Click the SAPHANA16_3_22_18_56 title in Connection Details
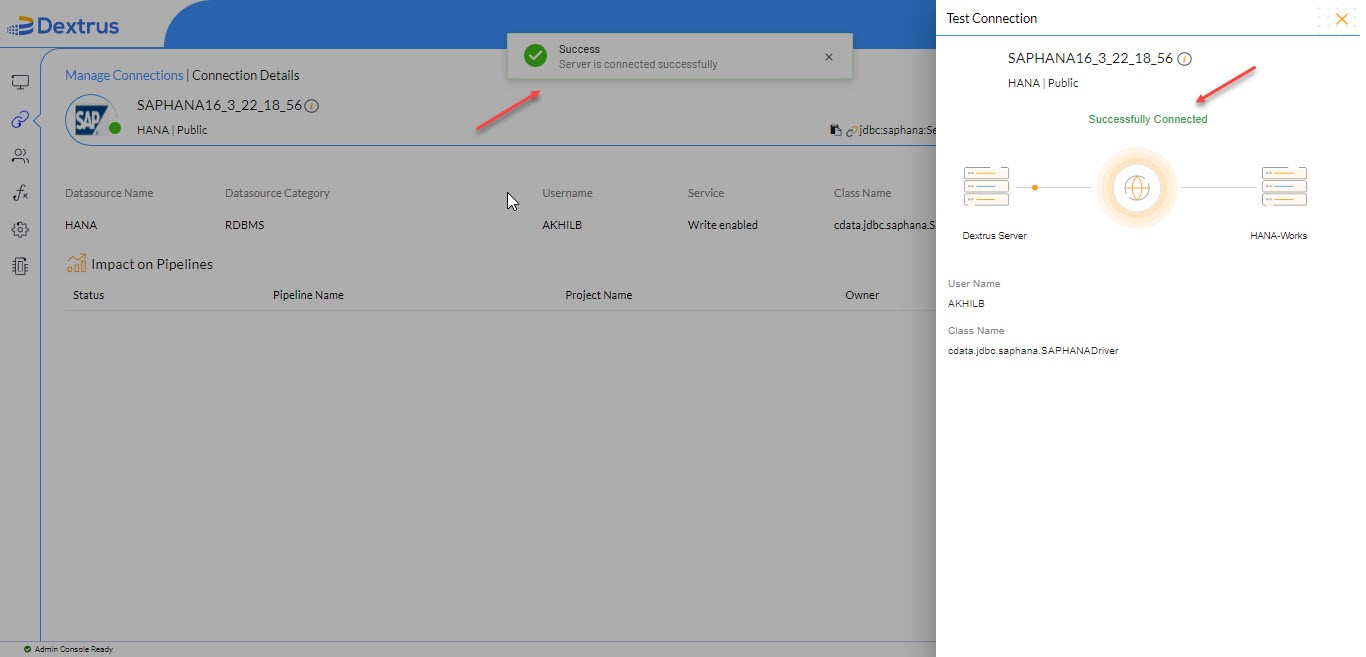This screenshot has width=1366, height=657. [219, 105]
